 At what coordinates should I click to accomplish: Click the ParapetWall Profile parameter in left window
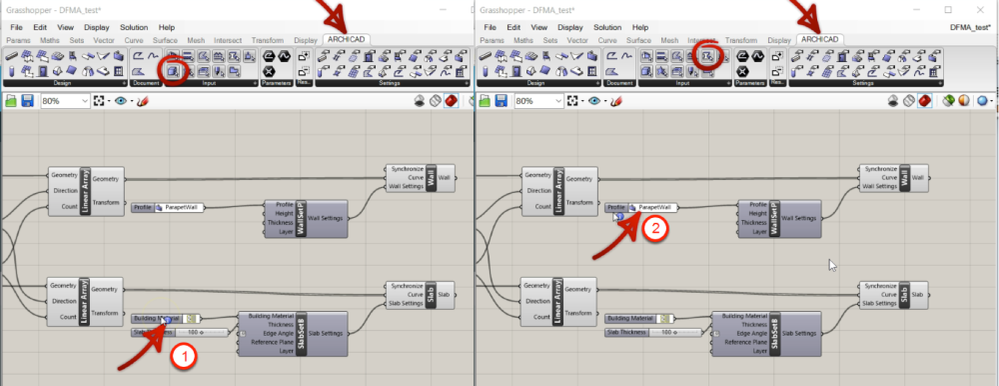click(x=168, y=208)
